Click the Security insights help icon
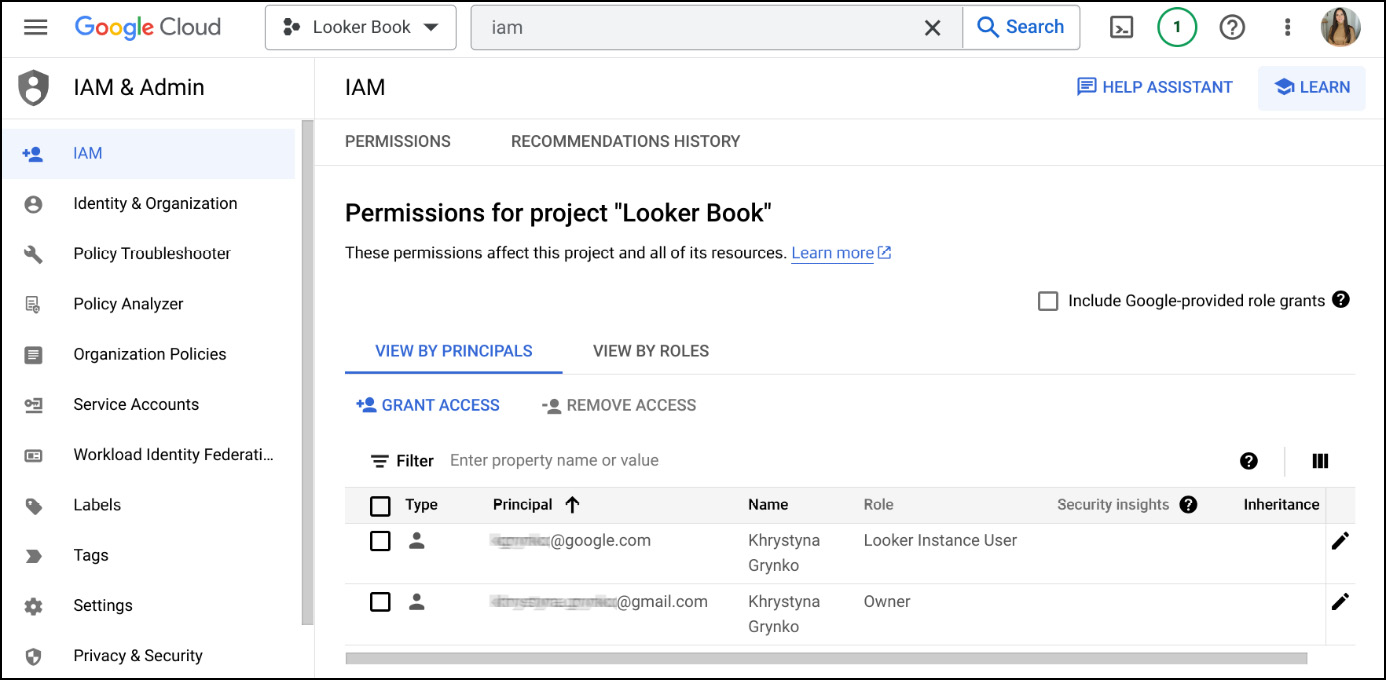1386x680 pixels. pyautogui.click(x=1188, y=505)
